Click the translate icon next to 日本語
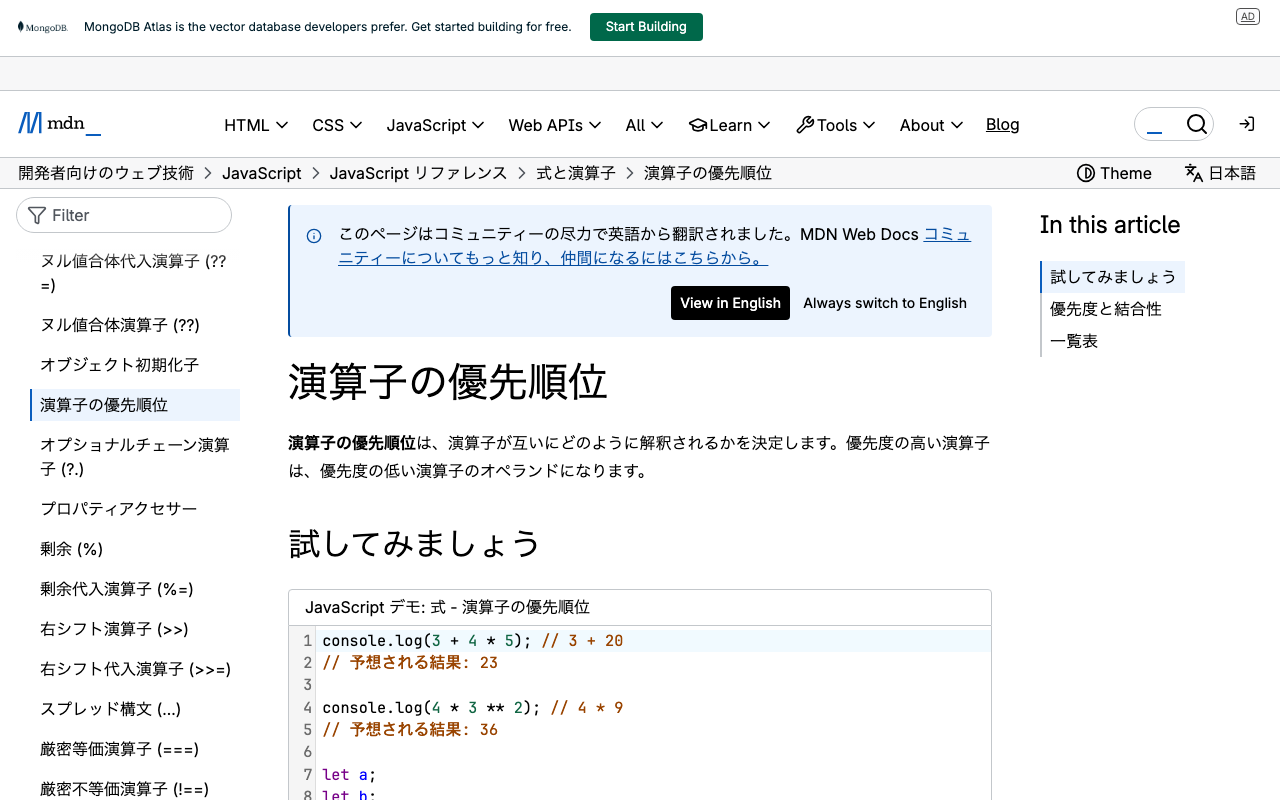This screenshot has height=800, width=1280. click(1193, 173)
